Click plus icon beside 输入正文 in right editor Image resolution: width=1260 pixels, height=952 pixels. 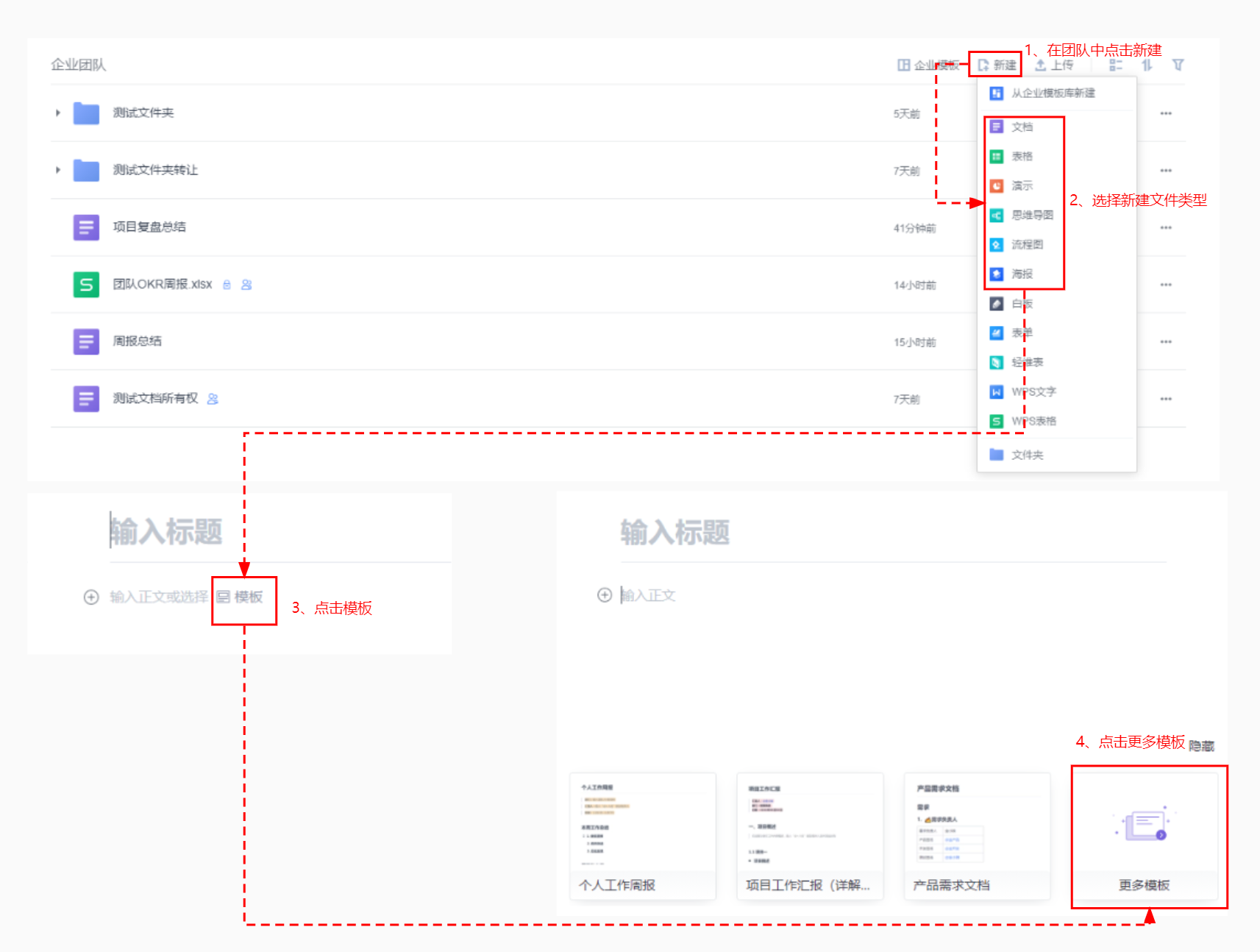[x=605, y=595]
